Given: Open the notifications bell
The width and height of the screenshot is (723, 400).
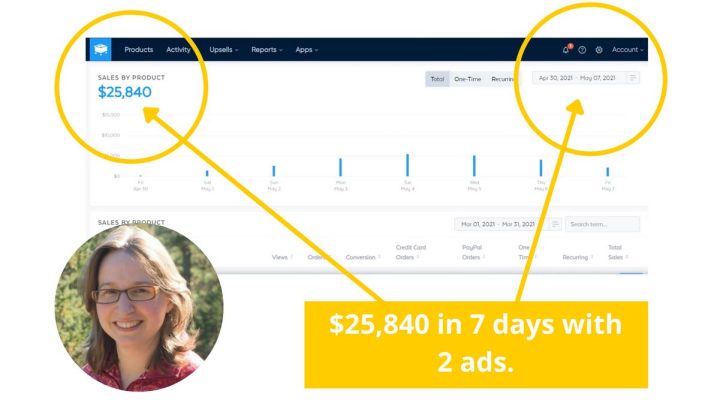Looking at the screenshot, I should 566,49.
